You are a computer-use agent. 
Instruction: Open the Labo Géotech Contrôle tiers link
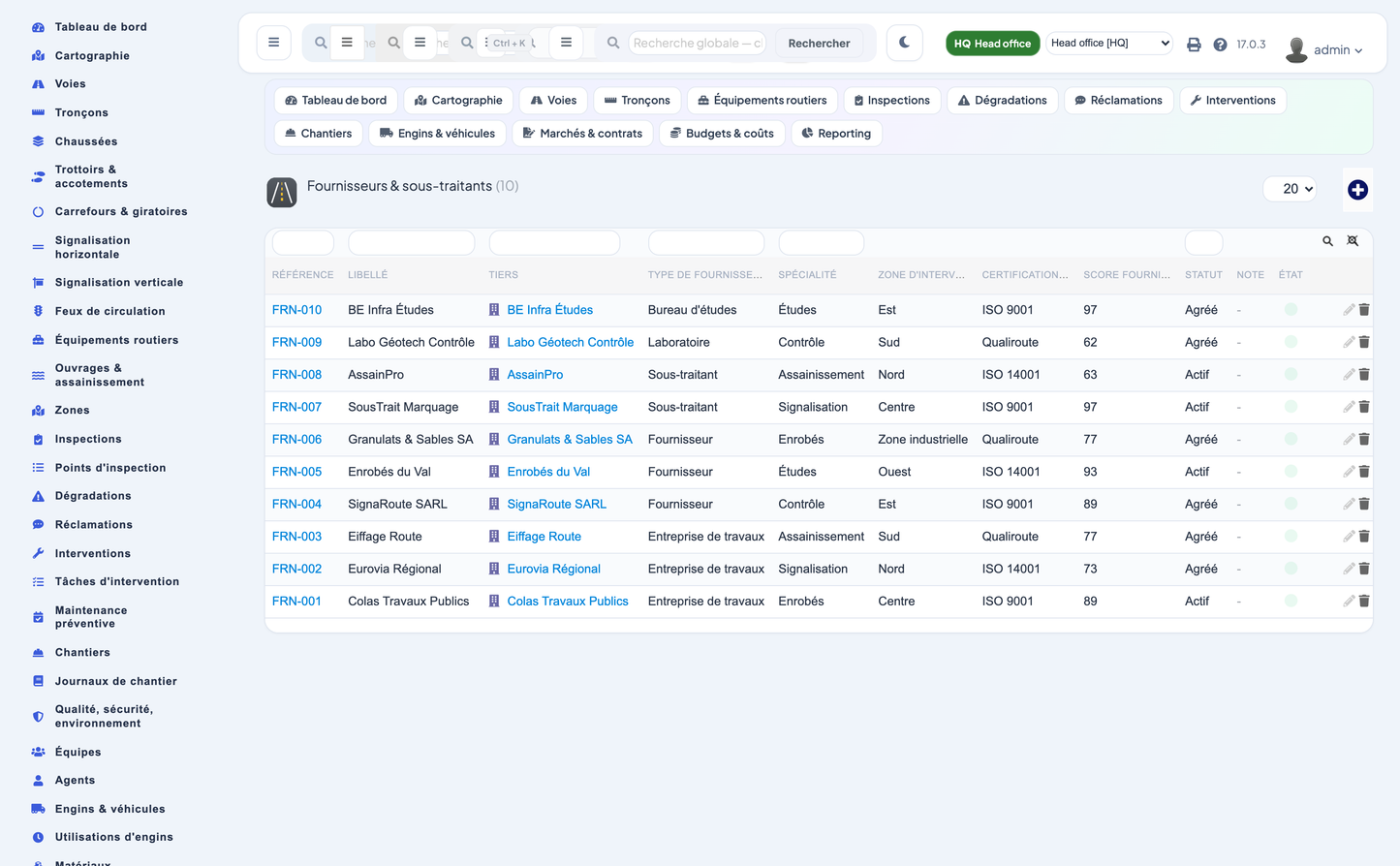click(570, 343)
